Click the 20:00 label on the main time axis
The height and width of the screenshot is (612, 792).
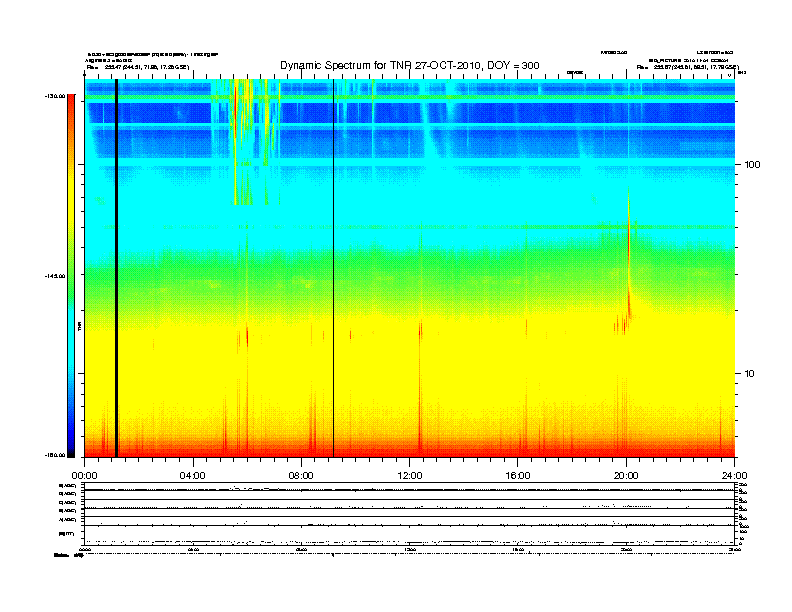626,476
